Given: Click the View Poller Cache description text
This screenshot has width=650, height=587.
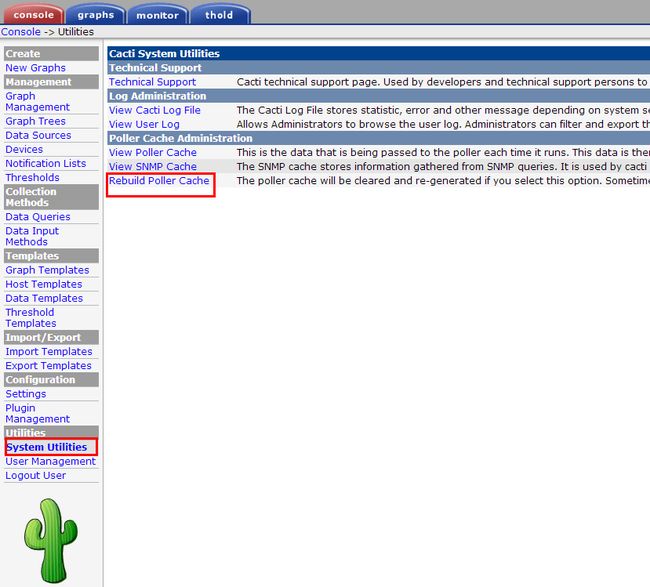Looking at the screenshot, I should tap(443, 153).
